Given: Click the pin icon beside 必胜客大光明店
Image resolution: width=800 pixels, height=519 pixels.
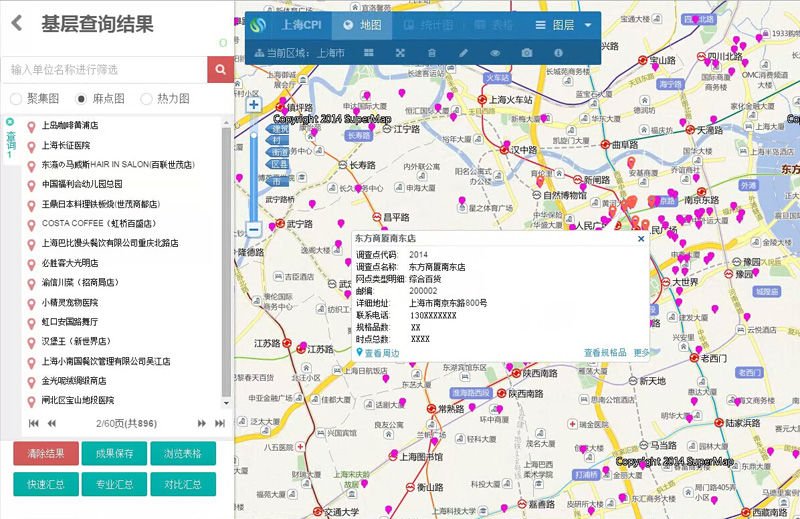Looking at the screenshot, I should (x=31, y=264).
